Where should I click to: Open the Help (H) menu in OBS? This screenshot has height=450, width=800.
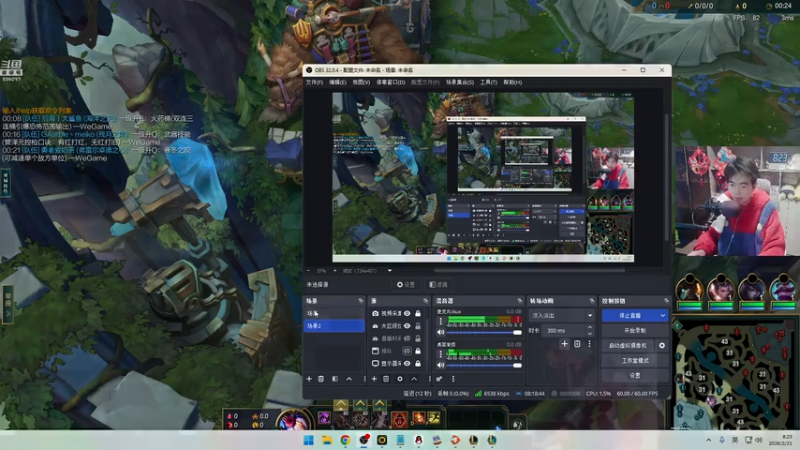pyautogui.click(x=513, y=82)
